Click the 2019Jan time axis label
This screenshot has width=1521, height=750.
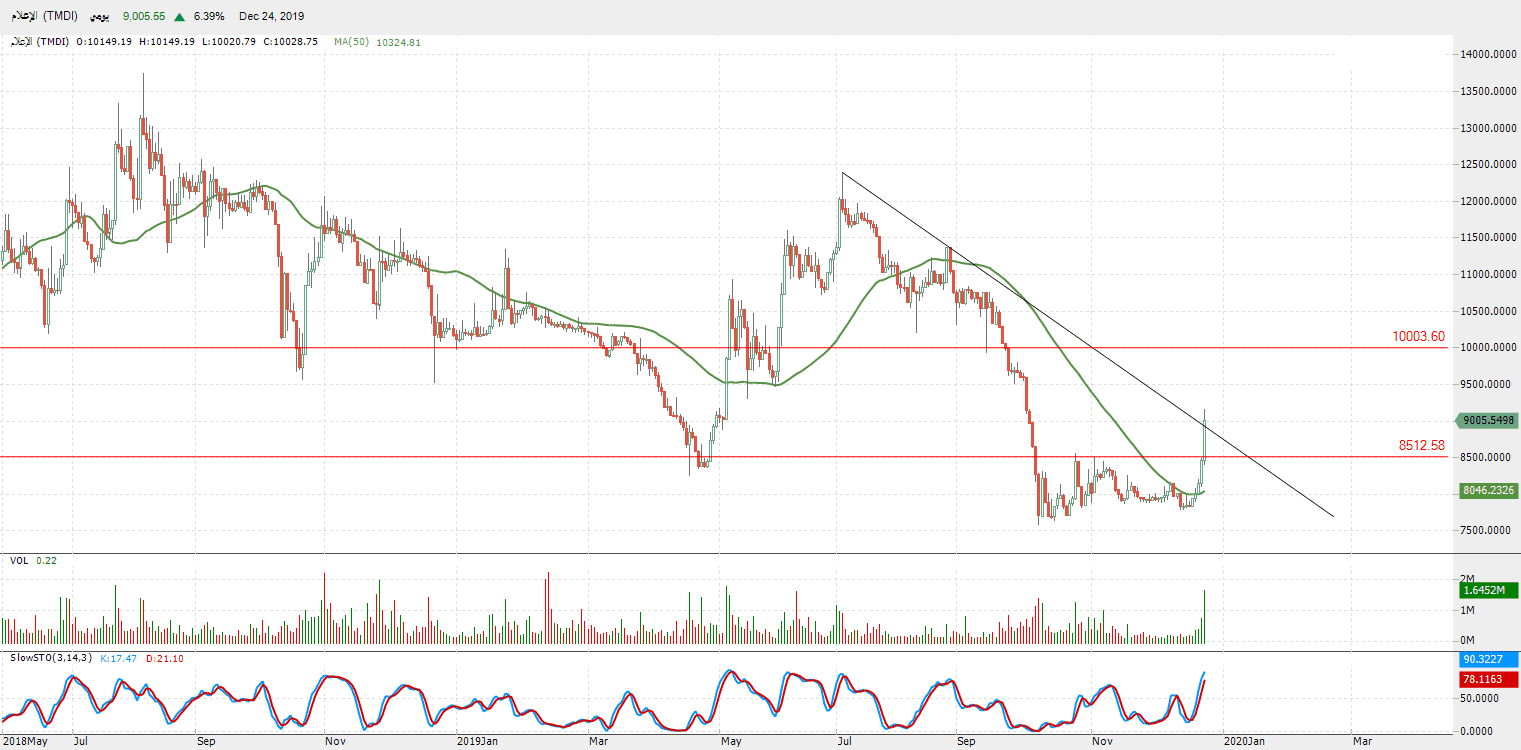click(x=477, y=741)
